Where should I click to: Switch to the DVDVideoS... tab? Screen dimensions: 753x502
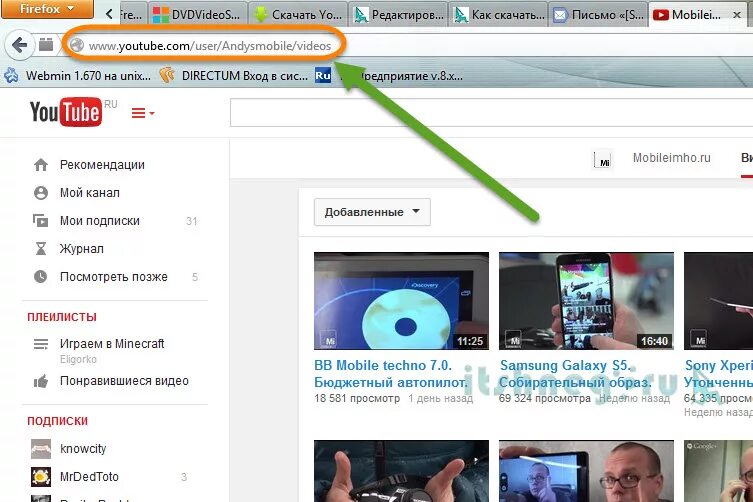point(198,15)
